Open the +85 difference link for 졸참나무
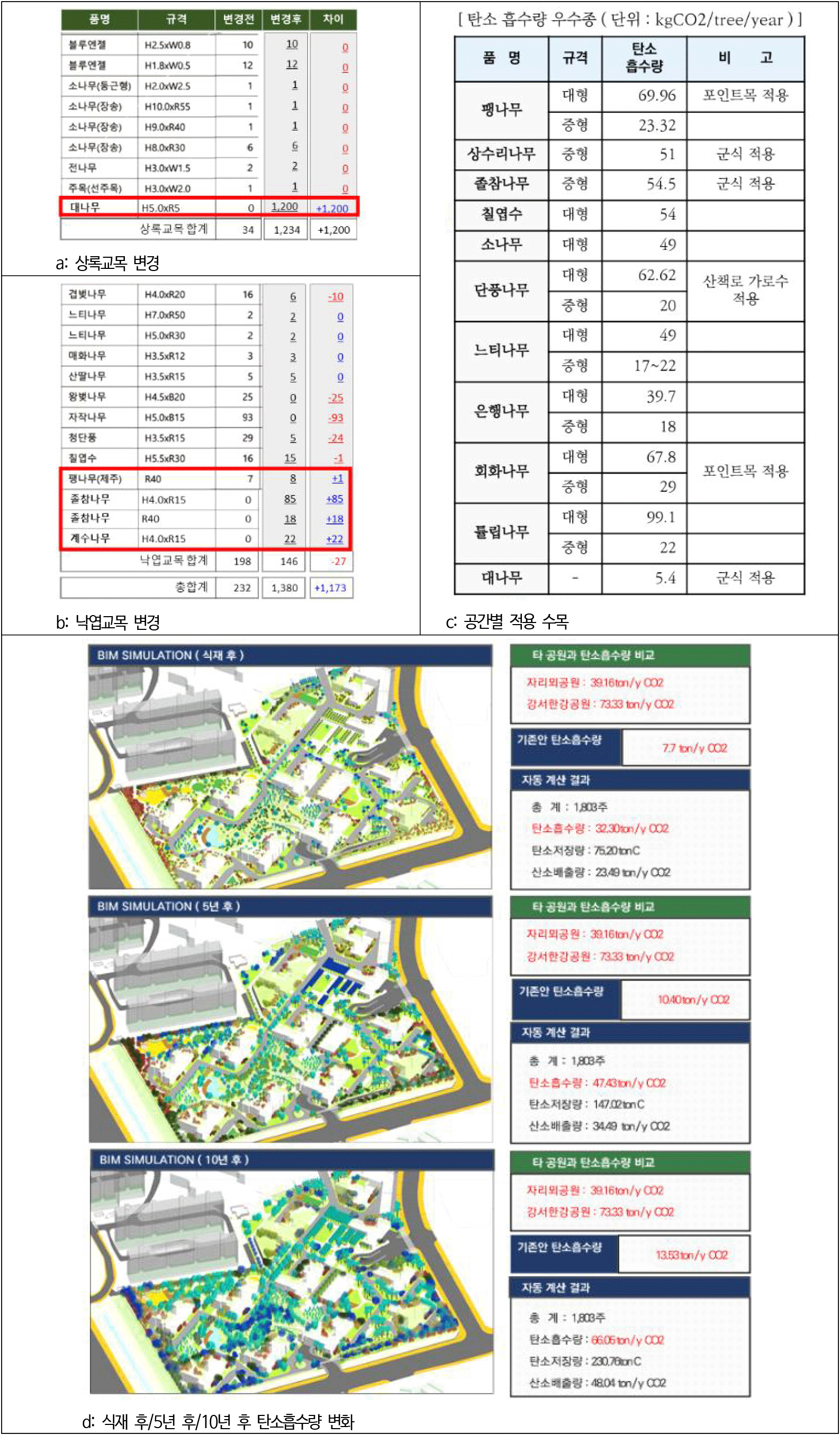The height and width of the screenshot is (1435, 840). coord(335,499)
